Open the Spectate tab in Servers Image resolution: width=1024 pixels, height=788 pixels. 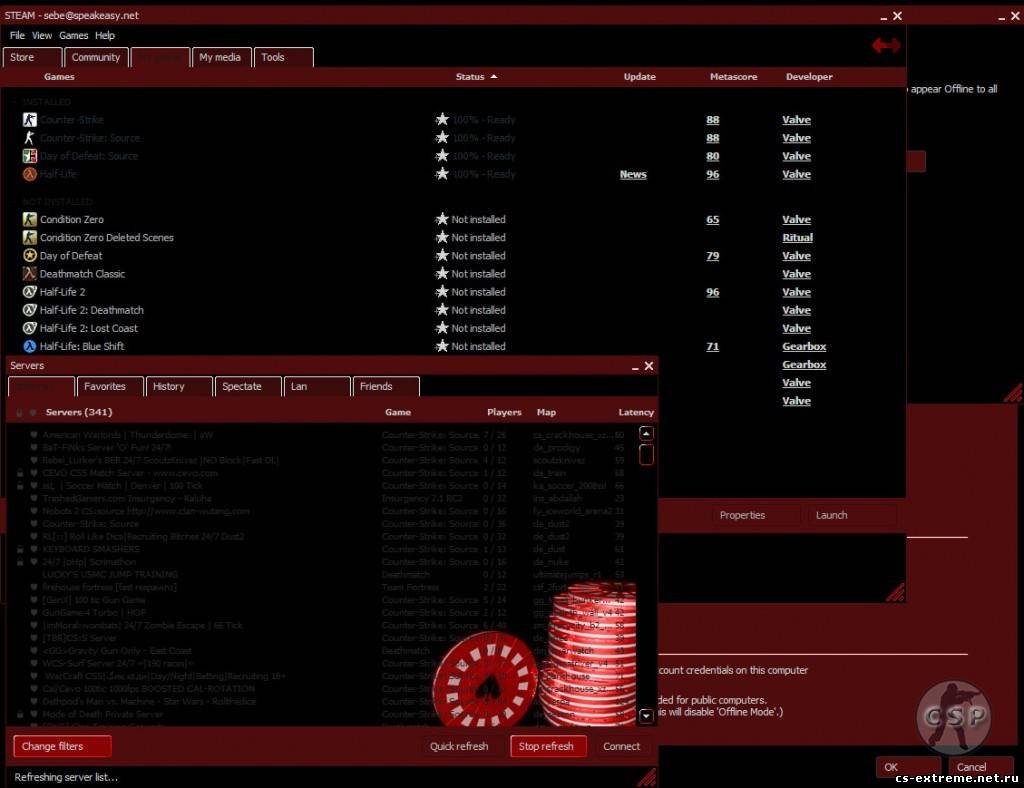pos(248,386)
